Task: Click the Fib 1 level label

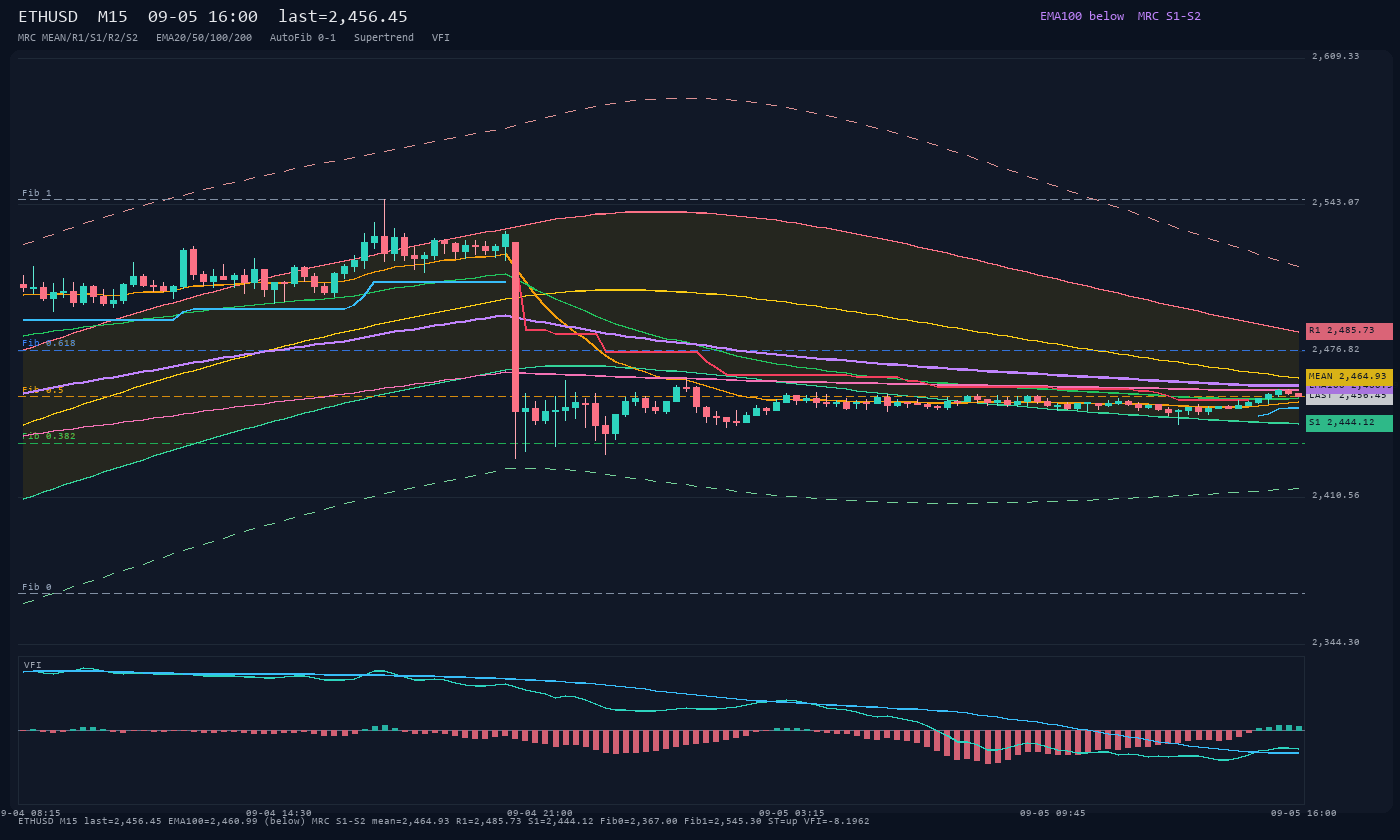Action: click(37, 193)
